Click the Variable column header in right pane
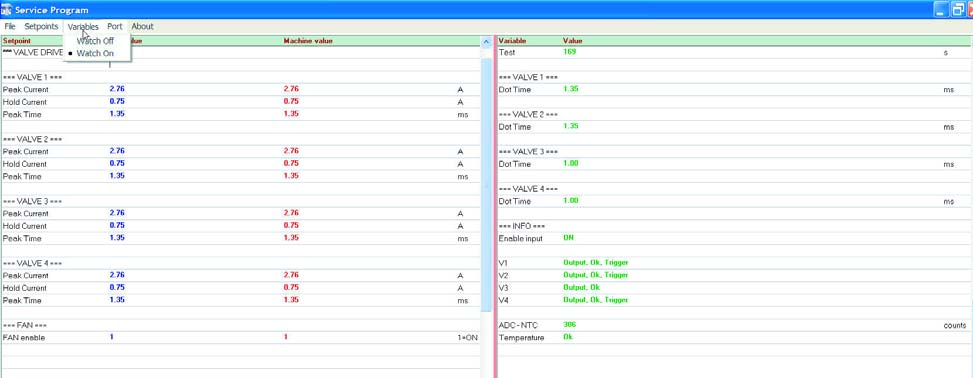 (513, 41)
